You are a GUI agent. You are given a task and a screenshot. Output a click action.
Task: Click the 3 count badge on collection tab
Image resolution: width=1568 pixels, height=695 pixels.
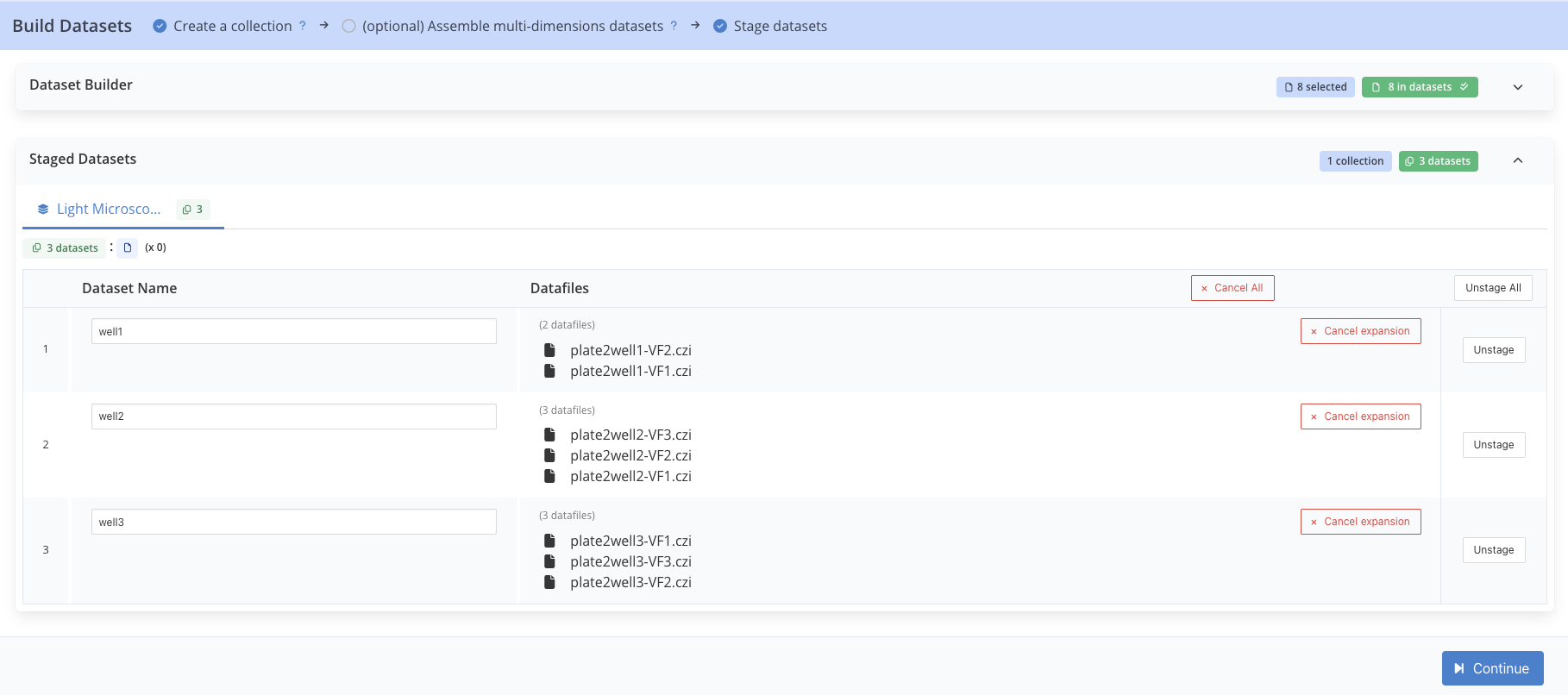coord(193,210)
